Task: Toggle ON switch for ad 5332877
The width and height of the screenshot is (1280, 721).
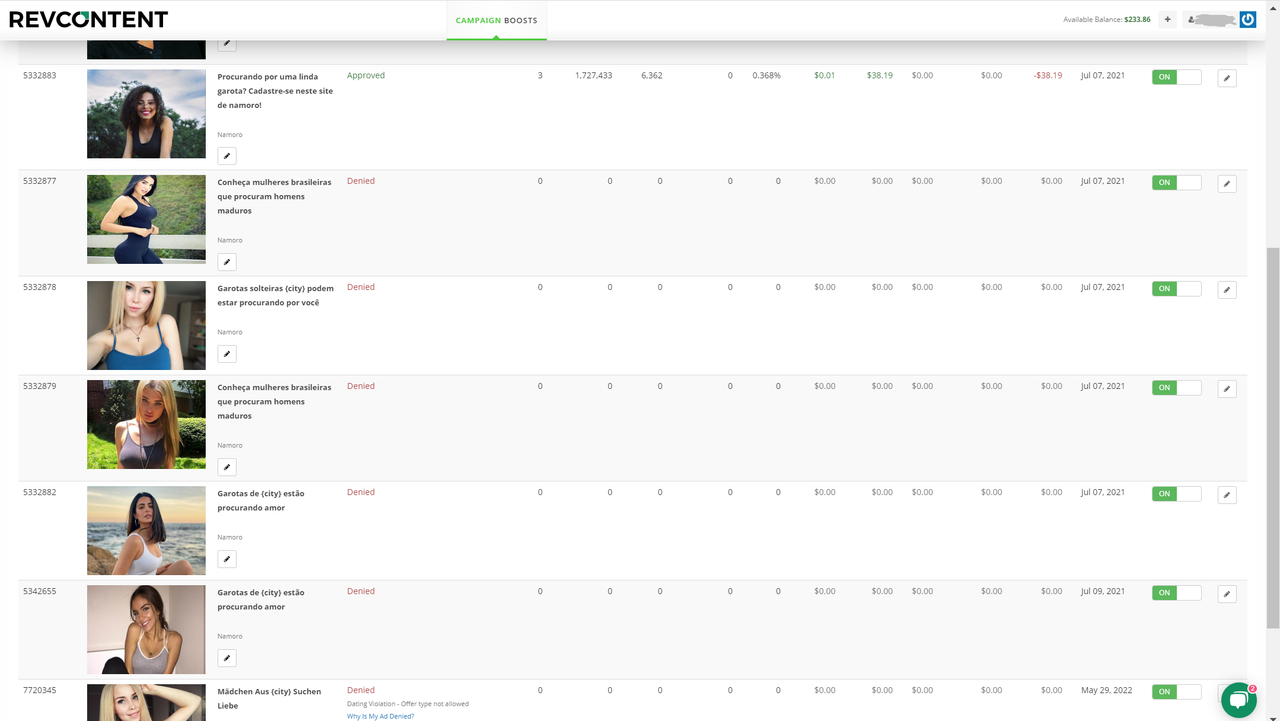Action: coord(1176,183)
